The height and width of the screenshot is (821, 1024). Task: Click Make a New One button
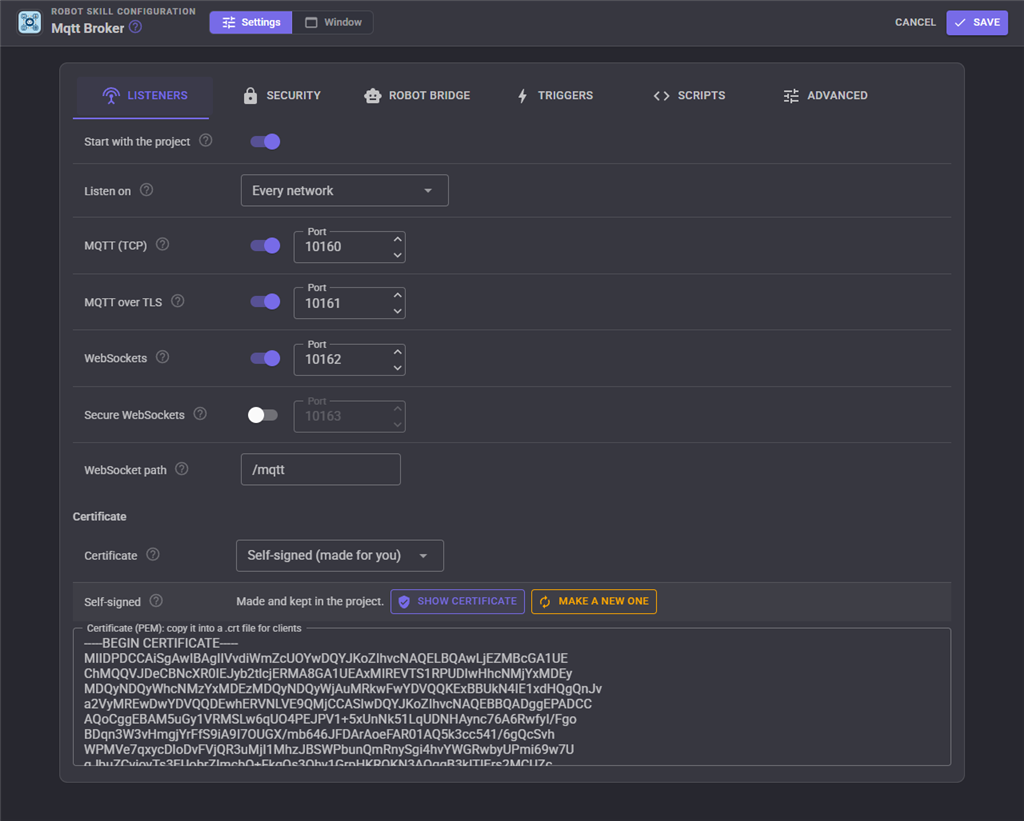[594, 602]
